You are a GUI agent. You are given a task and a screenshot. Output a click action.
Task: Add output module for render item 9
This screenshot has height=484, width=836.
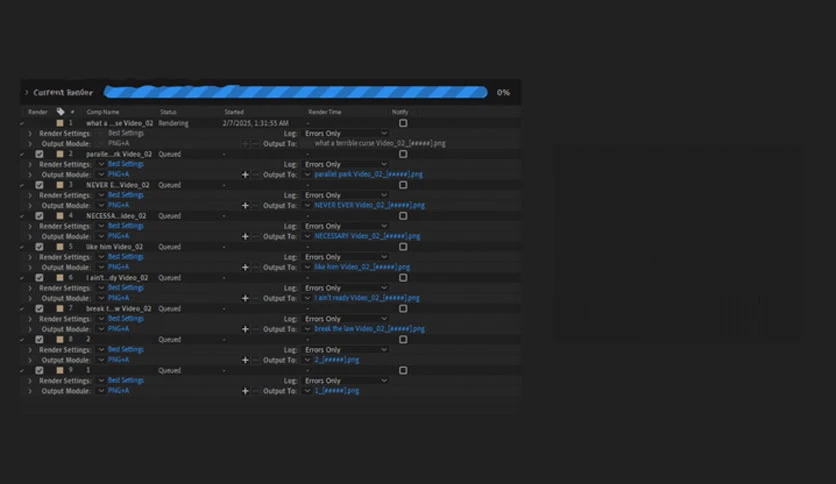point(245,391)
